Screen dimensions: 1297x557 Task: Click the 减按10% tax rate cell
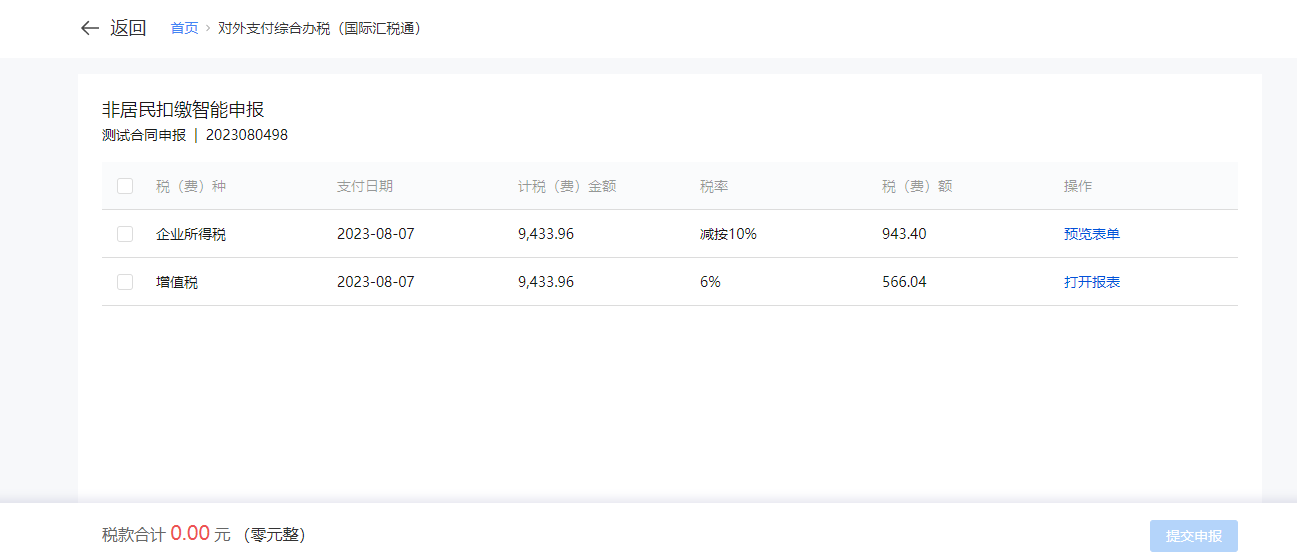tap(728, 234)
